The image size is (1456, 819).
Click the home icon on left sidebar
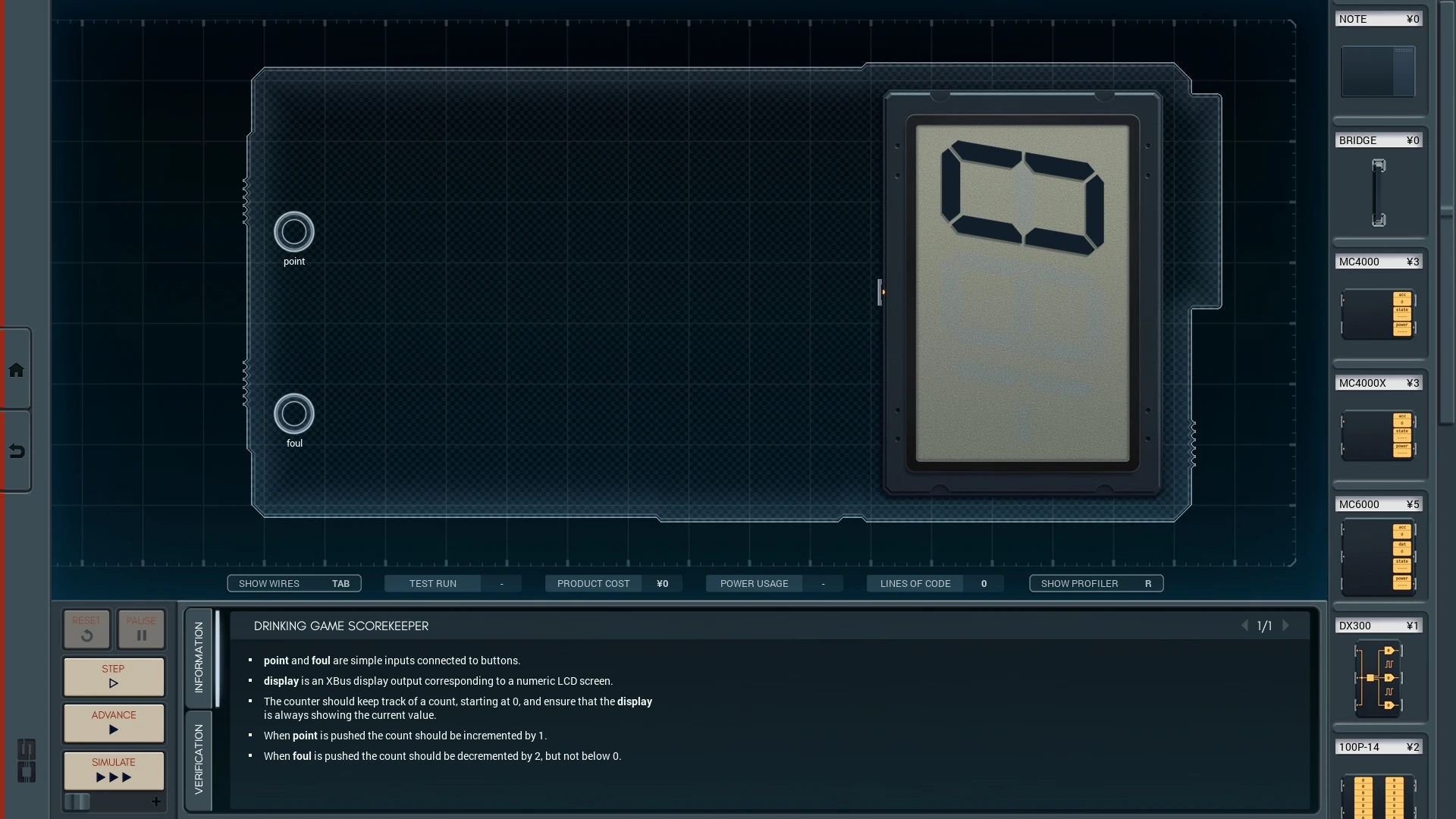pyautogui.click(x=16, y=370)
